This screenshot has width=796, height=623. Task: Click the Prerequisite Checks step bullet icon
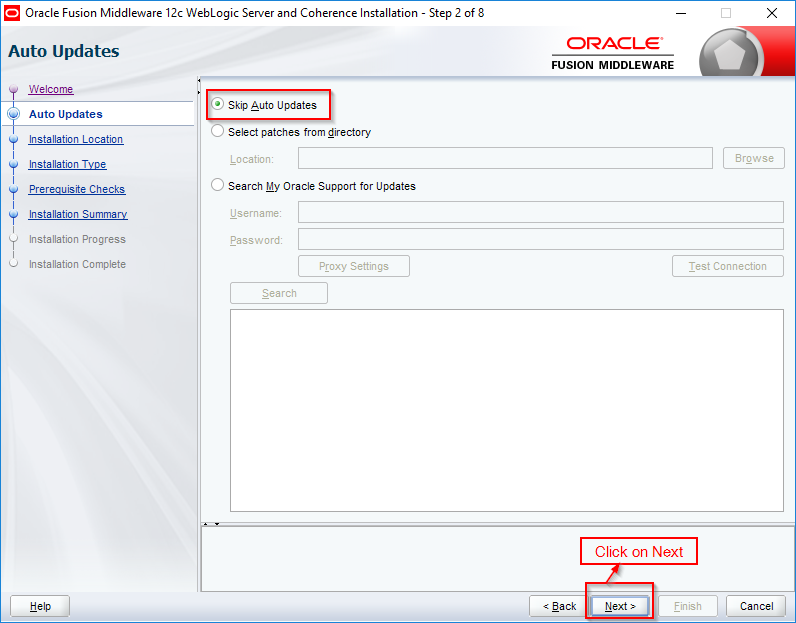pyautogui.click(x=14, y=189)
